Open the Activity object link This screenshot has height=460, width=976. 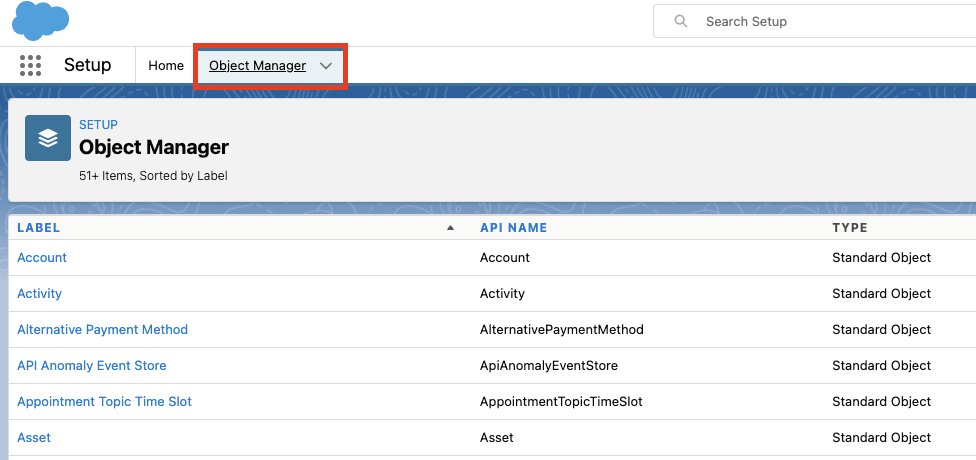click(x=39, y=293)
